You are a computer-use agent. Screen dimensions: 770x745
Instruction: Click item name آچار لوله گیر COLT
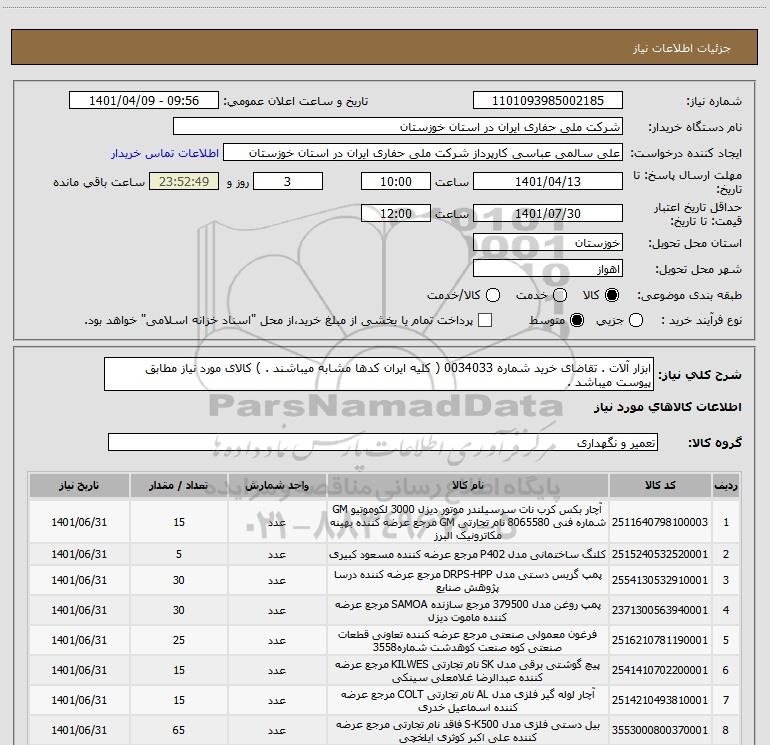[468, 700]
